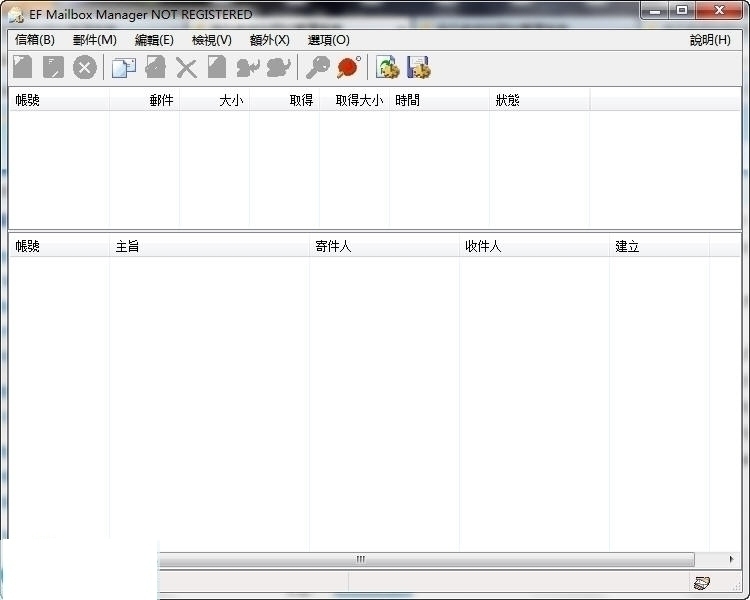750x600 pixels.
Task: Click the mail tray icon in status bar
Action: pos(702,583)
